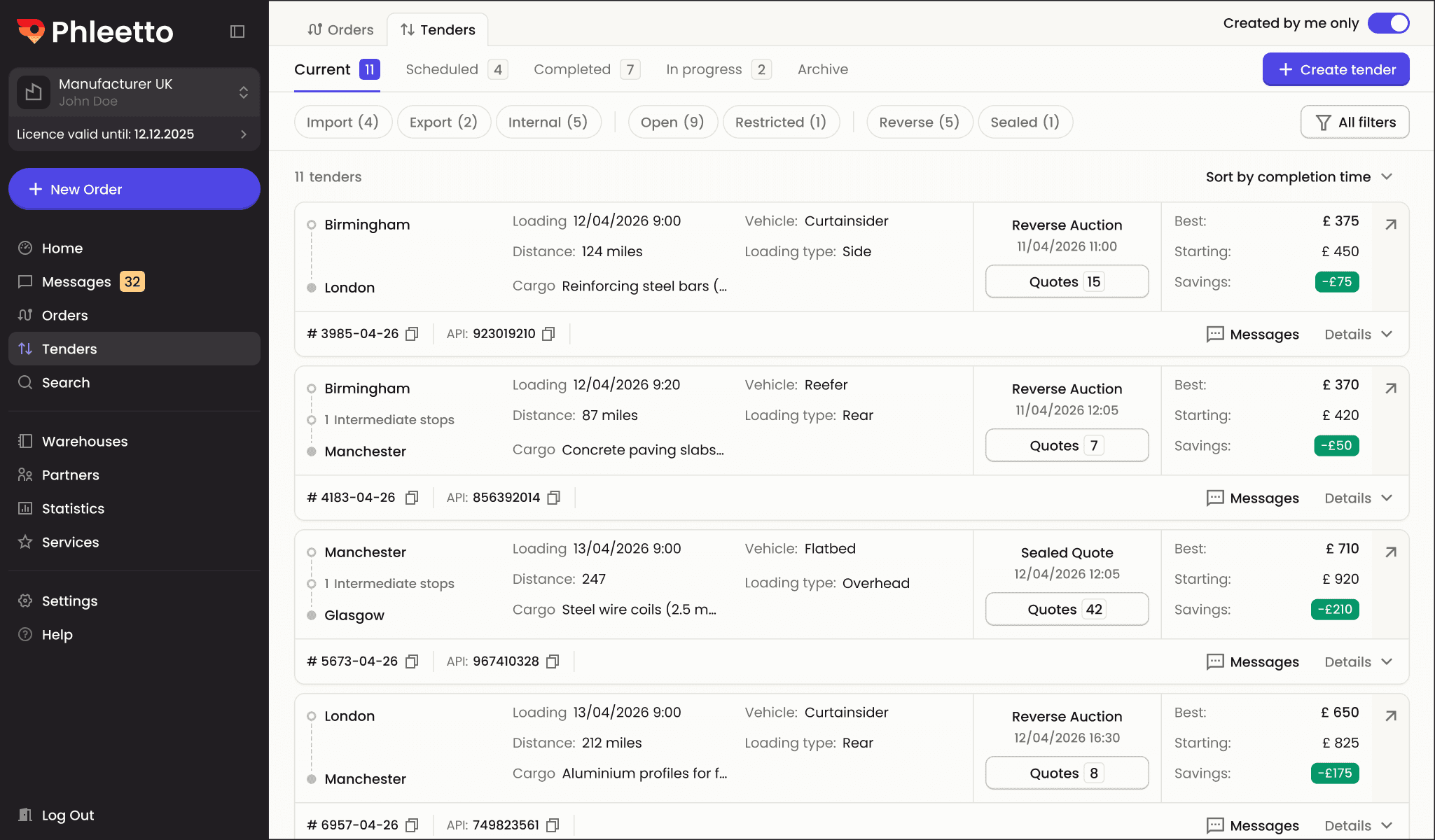Screen dimensions: 1435x840
Task: Enable the Sealed (1) filter
Action: pos(1025,122)
